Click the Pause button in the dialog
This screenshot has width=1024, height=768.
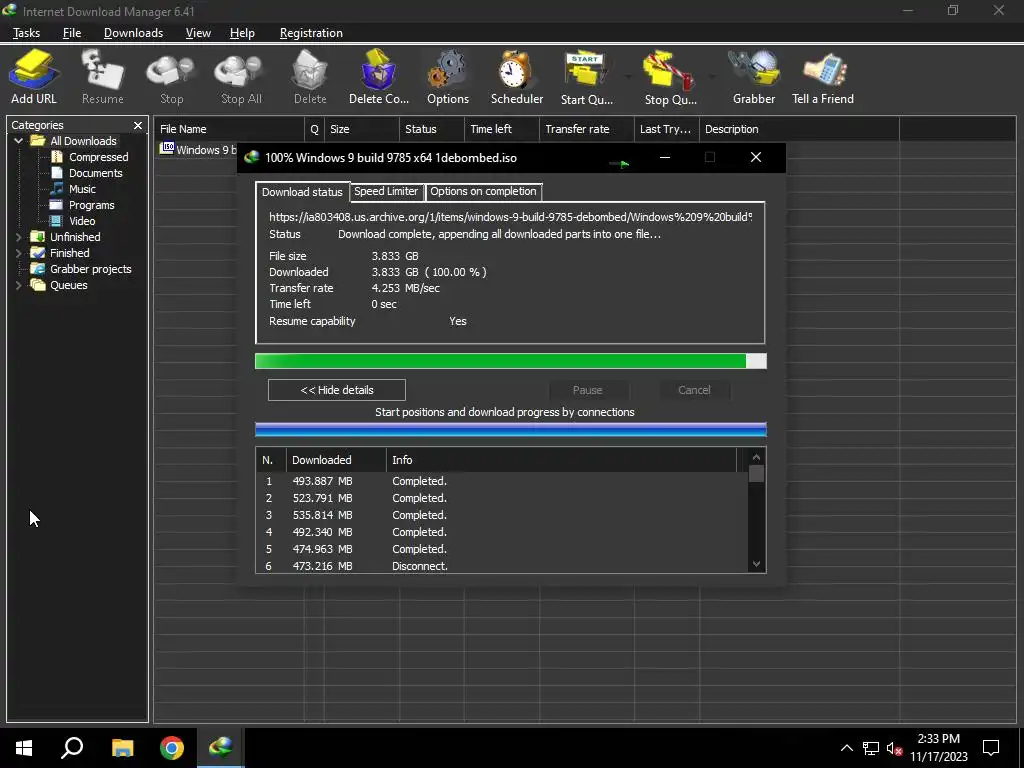[588, 390]
